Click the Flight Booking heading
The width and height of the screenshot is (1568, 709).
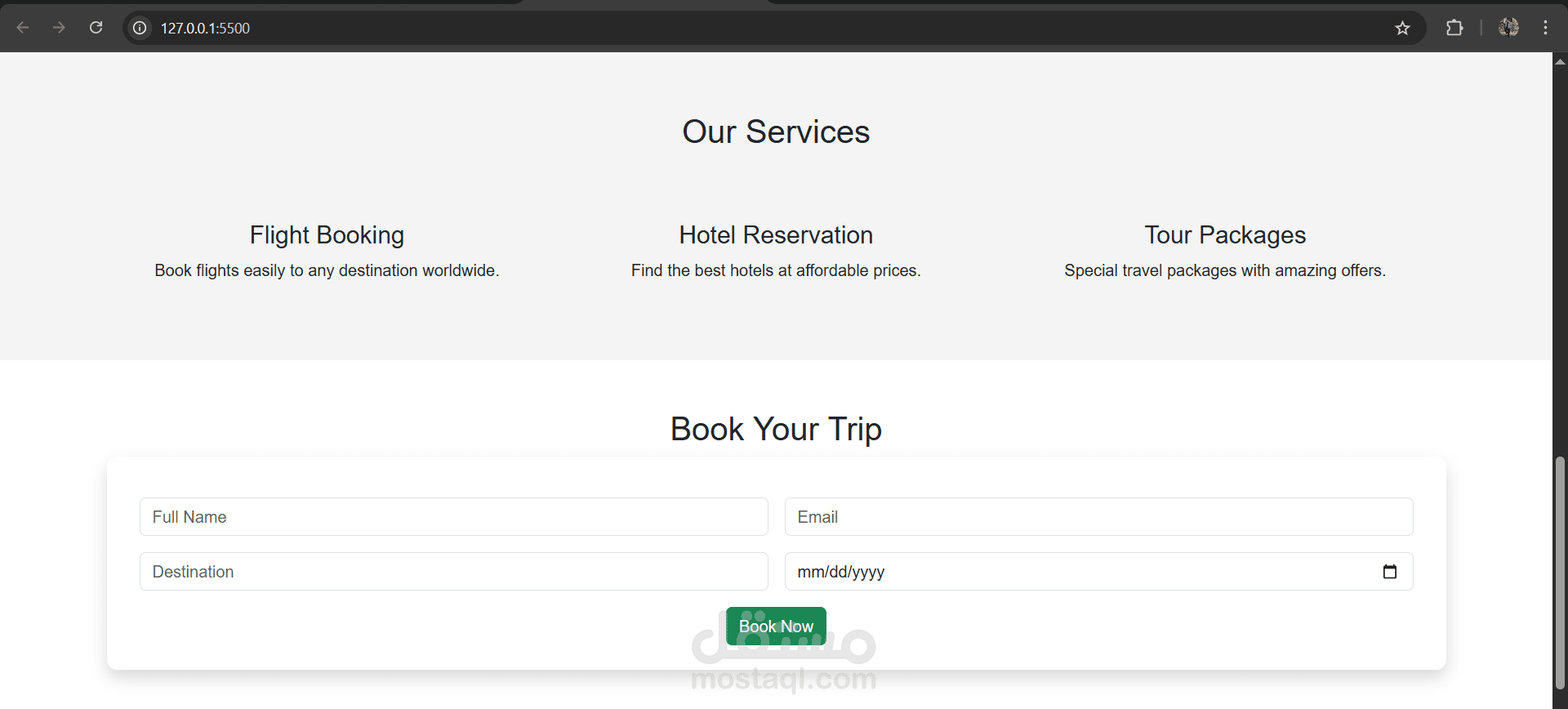327,235
